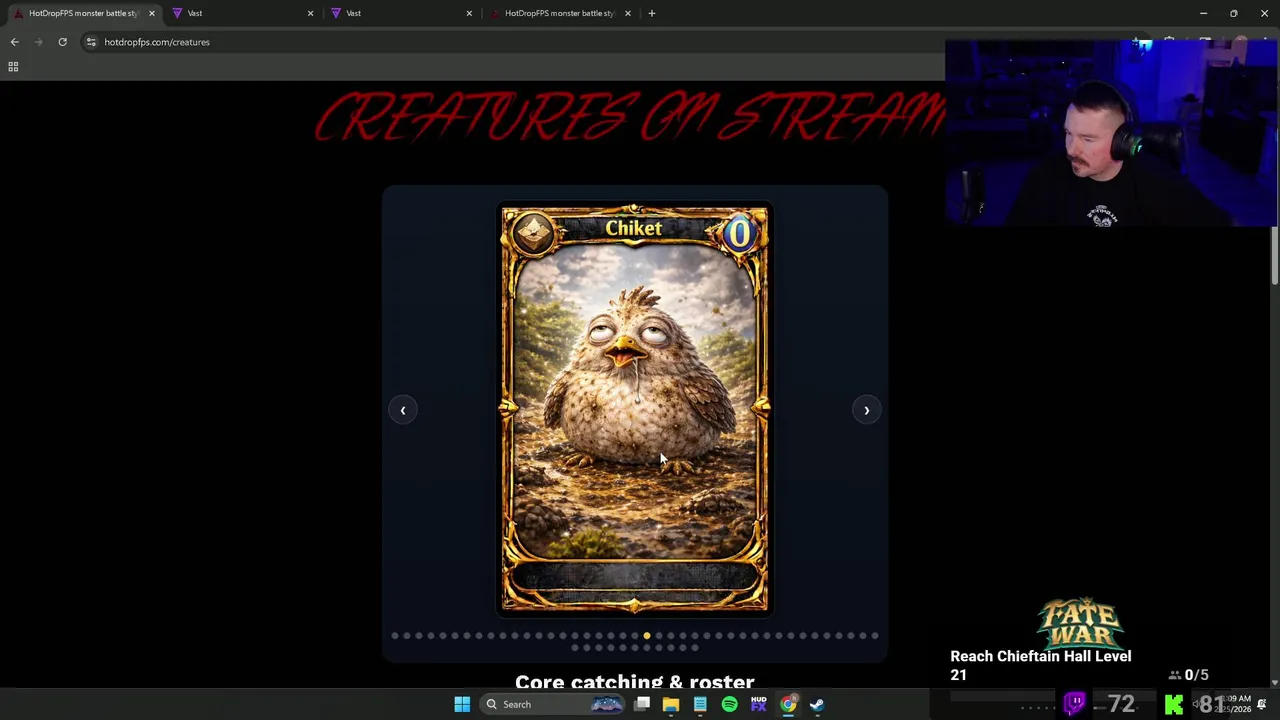The image size is (1280, 720).
Task: Click the Chiket card element emblem
Action: click(532, 233)
